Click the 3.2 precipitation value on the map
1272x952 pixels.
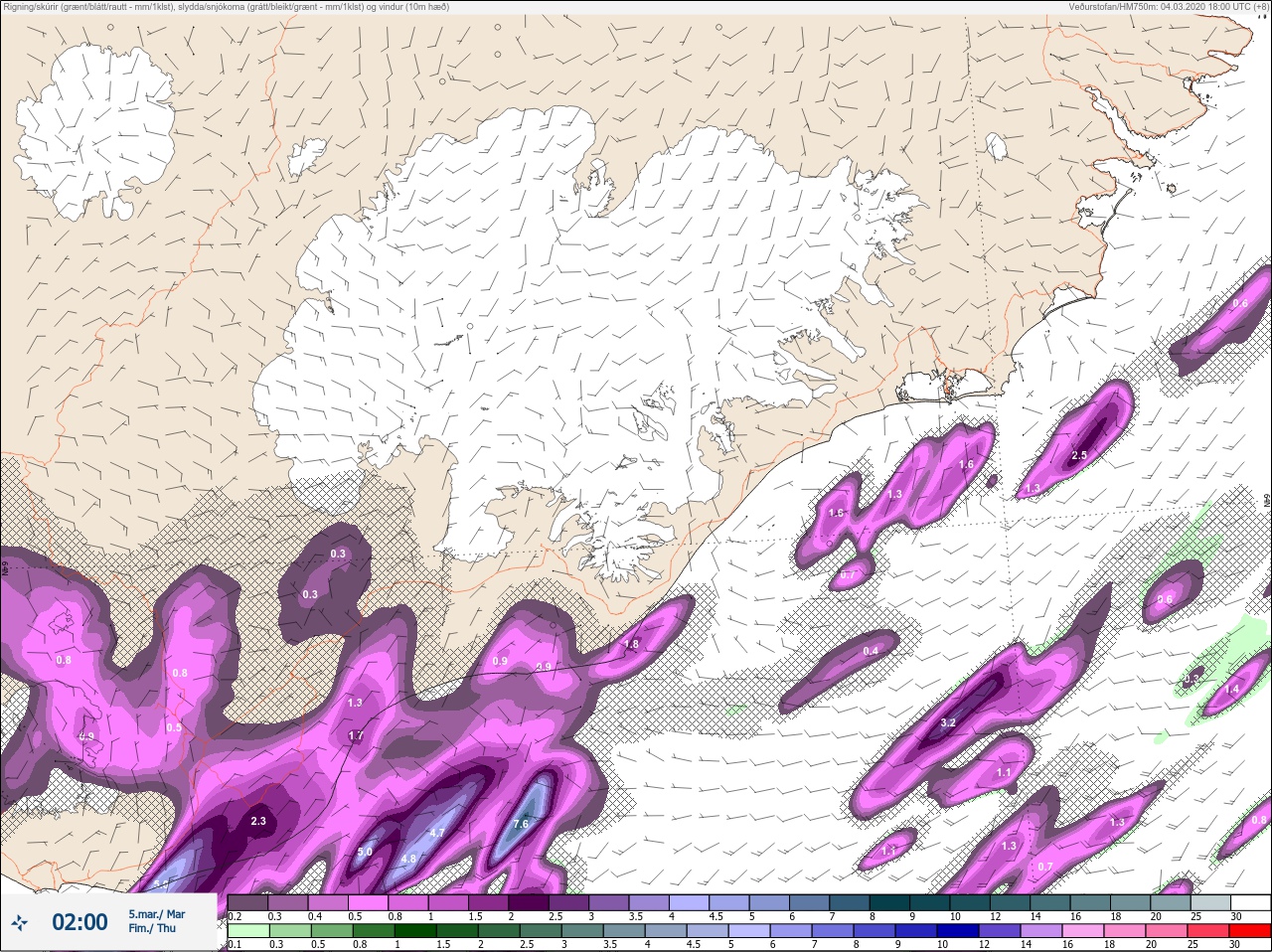point(948,722)
